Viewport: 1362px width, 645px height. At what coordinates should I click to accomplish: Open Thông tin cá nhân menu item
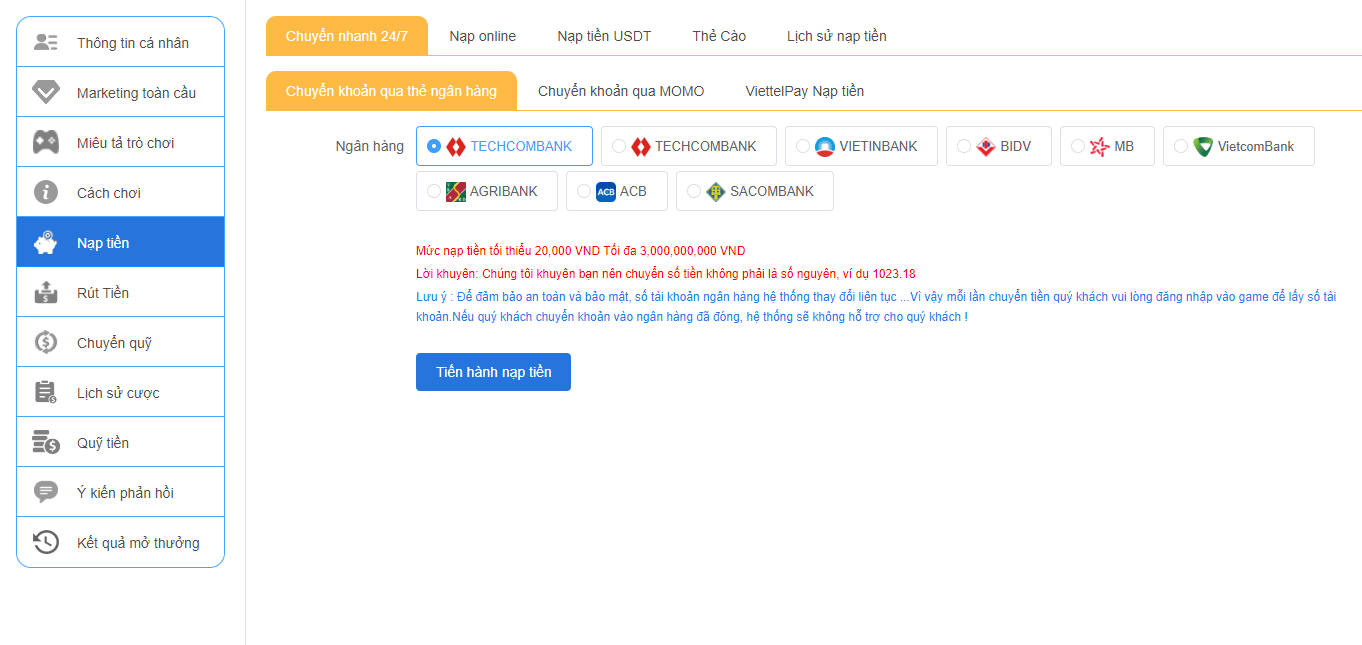tap(120, 42)
